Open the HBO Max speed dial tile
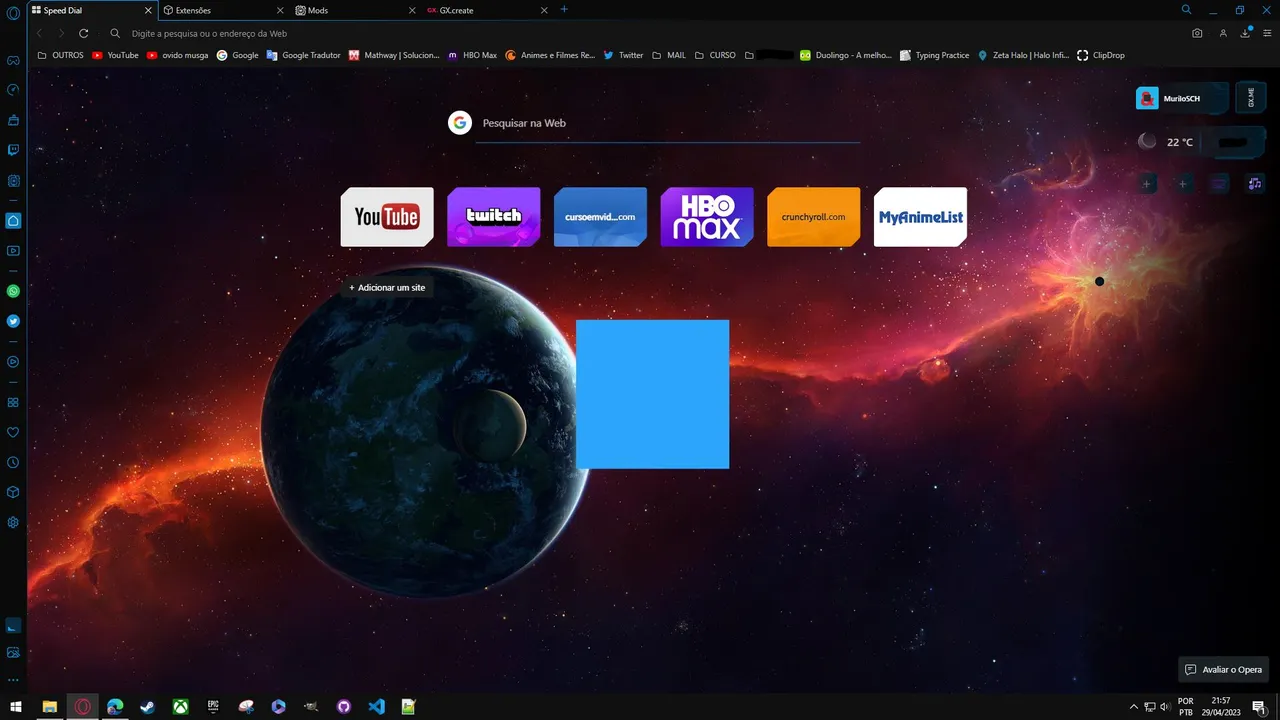Image resolution: width=1280 pixels, height=720 pixels. [707, 217]
